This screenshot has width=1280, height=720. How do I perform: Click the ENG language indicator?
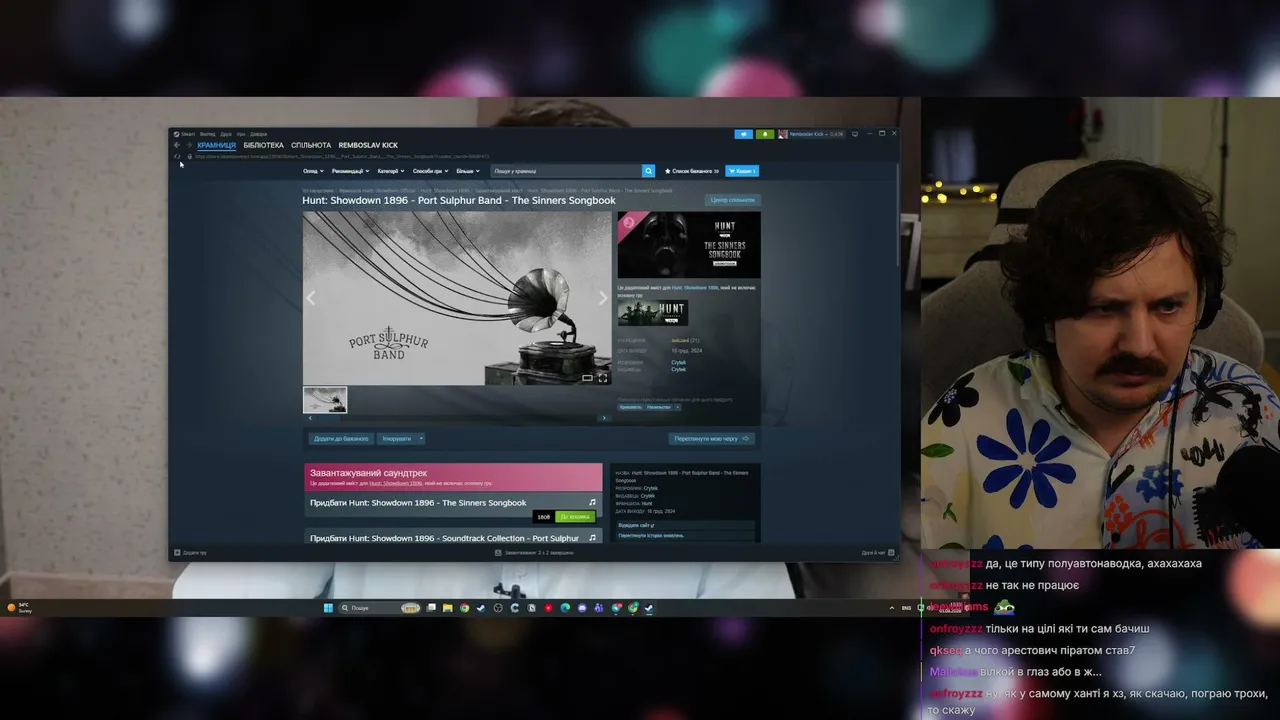(907, 608)
